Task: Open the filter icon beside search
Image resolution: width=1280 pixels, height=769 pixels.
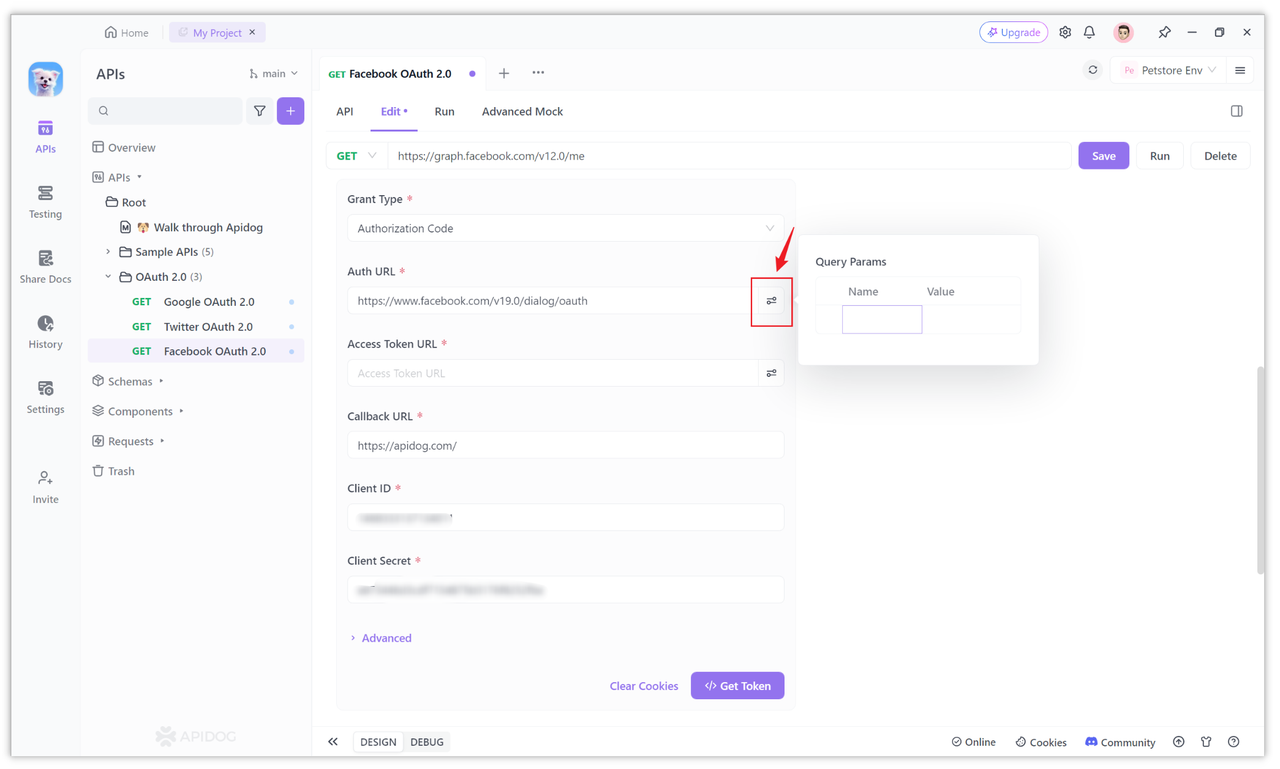Action: pos(260,111)
